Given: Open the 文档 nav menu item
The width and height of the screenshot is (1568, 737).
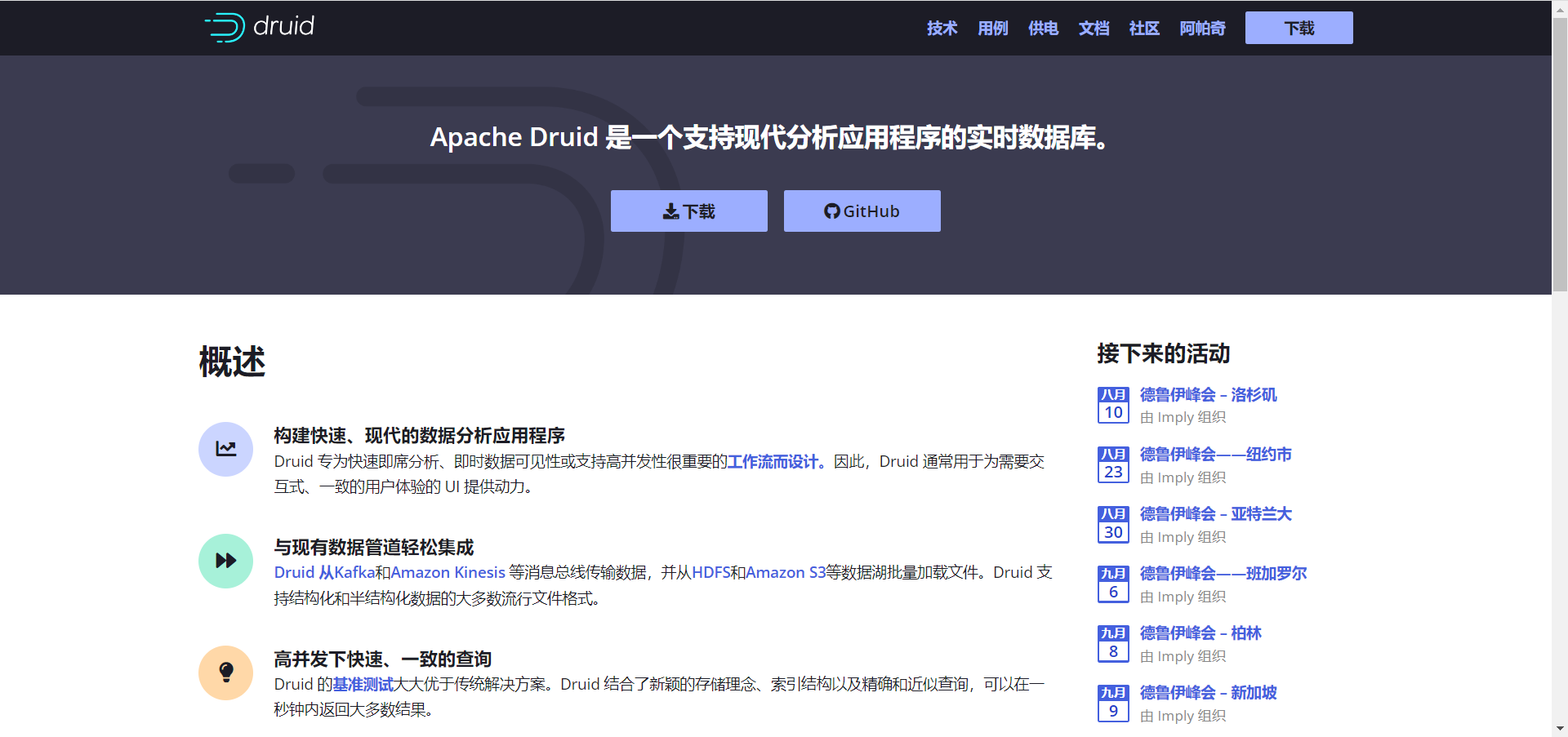Looking at the screenshot, I should pyautogui.click(x=1094, y=29).
